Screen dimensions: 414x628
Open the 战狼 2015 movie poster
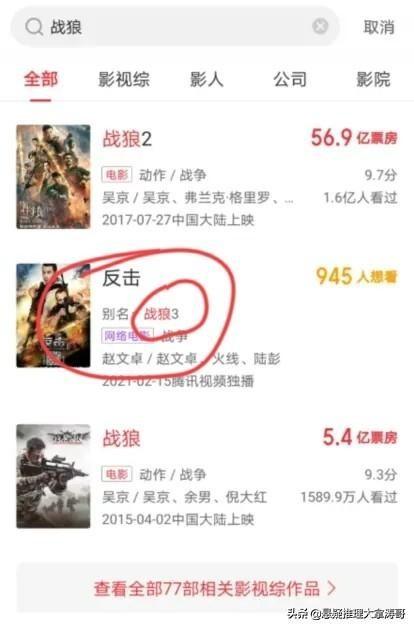[53, 476]
